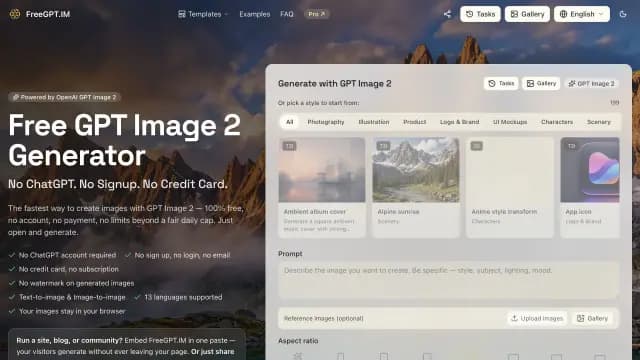Click the 'Alpine sunrise' title text

pos(398,211)
